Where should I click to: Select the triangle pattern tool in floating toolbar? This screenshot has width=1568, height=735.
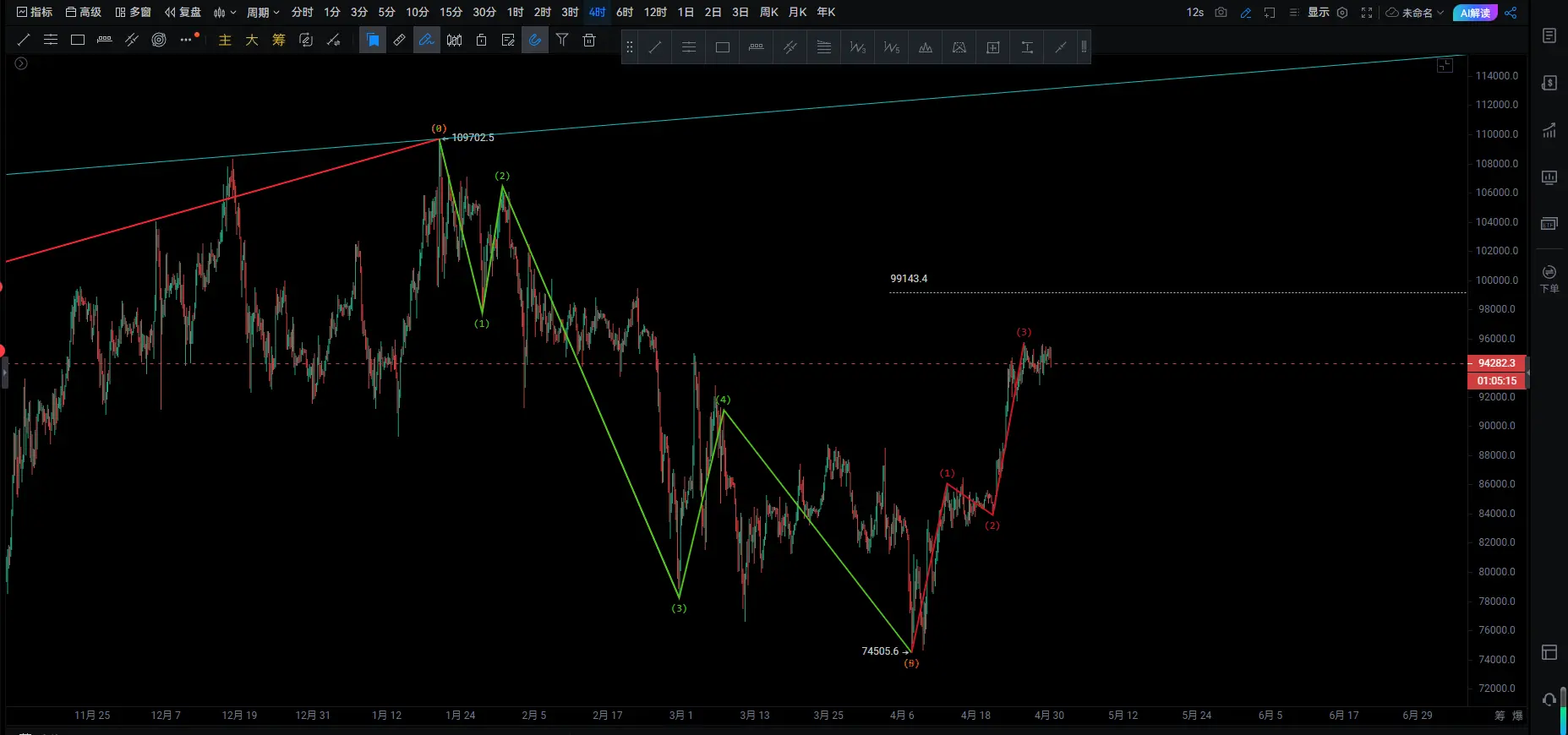pos(959,47)
